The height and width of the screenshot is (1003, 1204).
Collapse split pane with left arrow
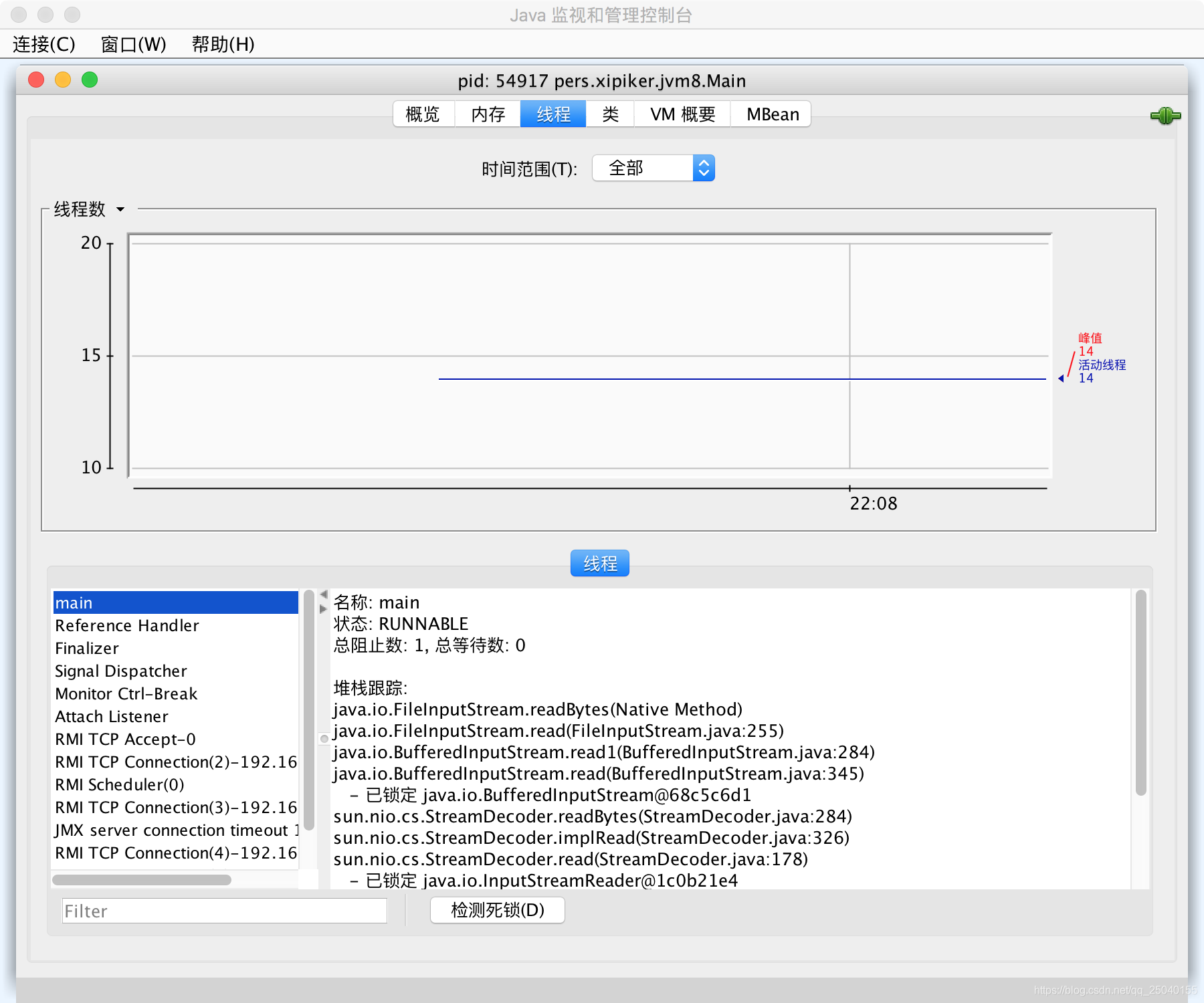point(324,594)
